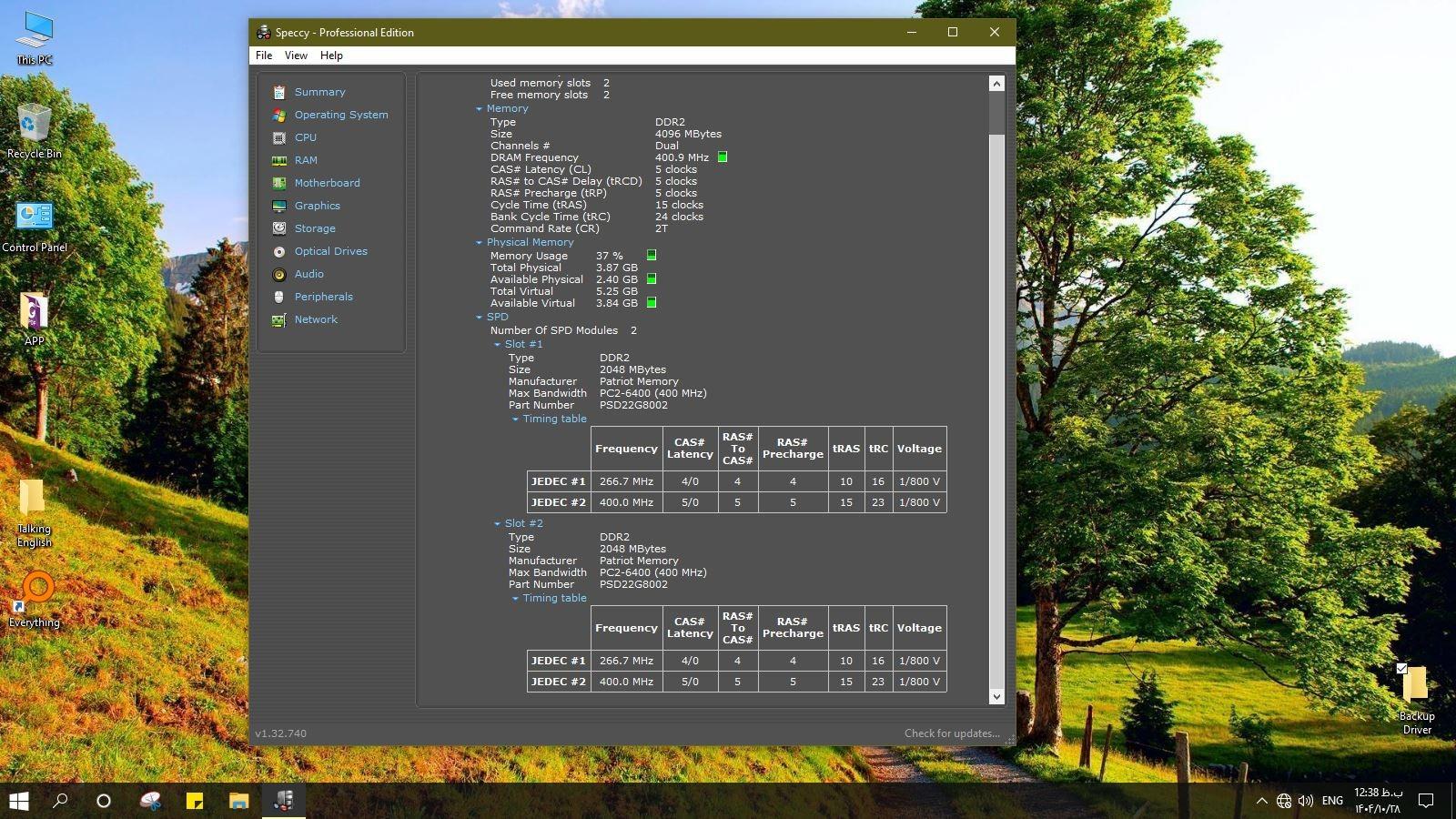Image resolution: width=1456 pixels, height=819 pixels.
Task: Click the scroll down arrow
Action: pyautogui.click(x=996, y=696)
